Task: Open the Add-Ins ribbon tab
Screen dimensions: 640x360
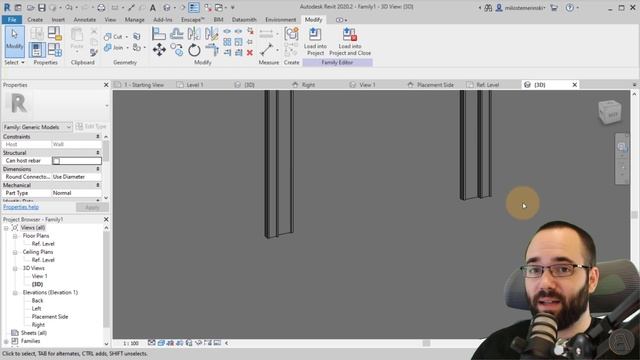Action: click(162, 20)
